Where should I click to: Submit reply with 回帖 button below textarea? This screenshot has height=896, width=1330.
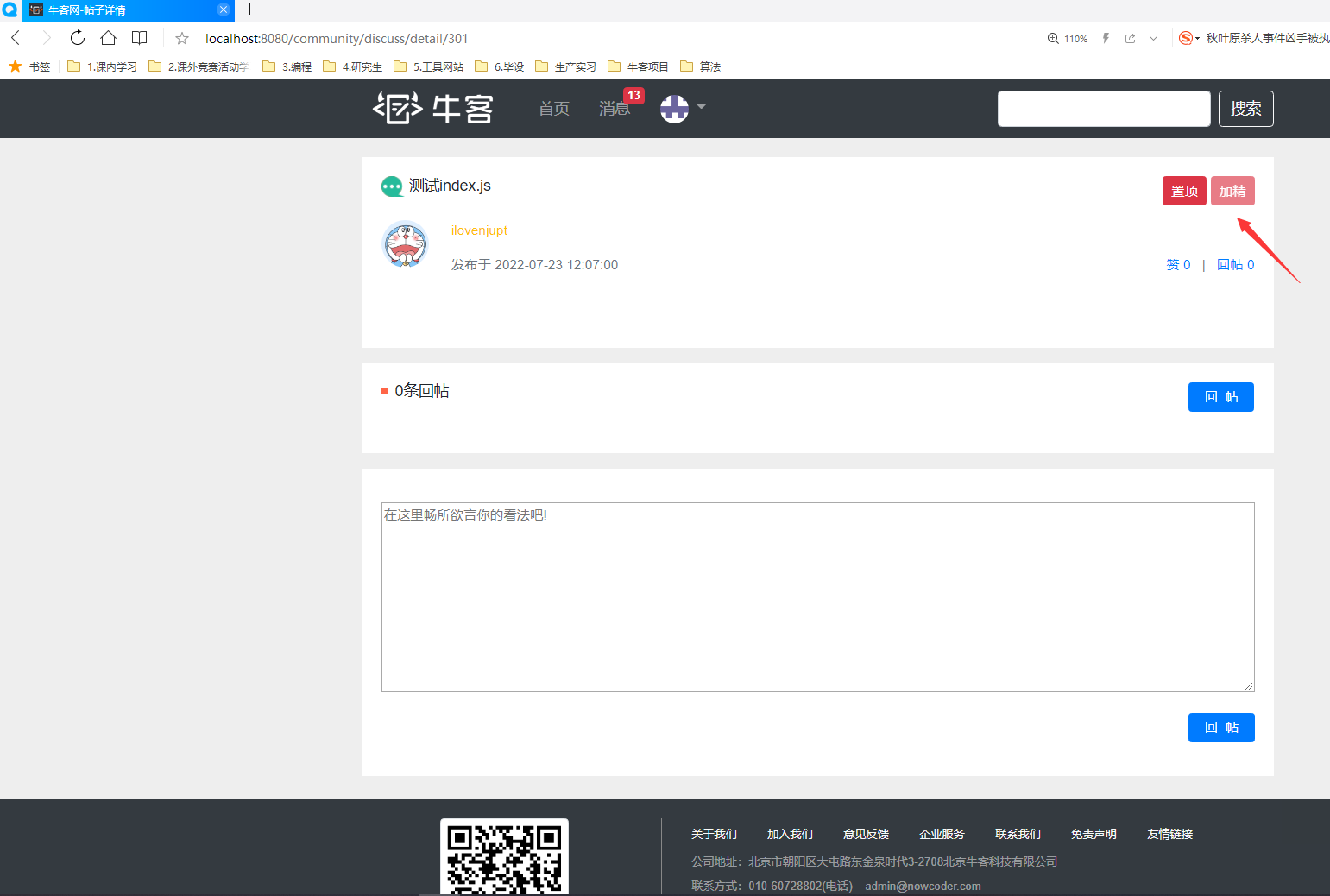click(1221, 728)
